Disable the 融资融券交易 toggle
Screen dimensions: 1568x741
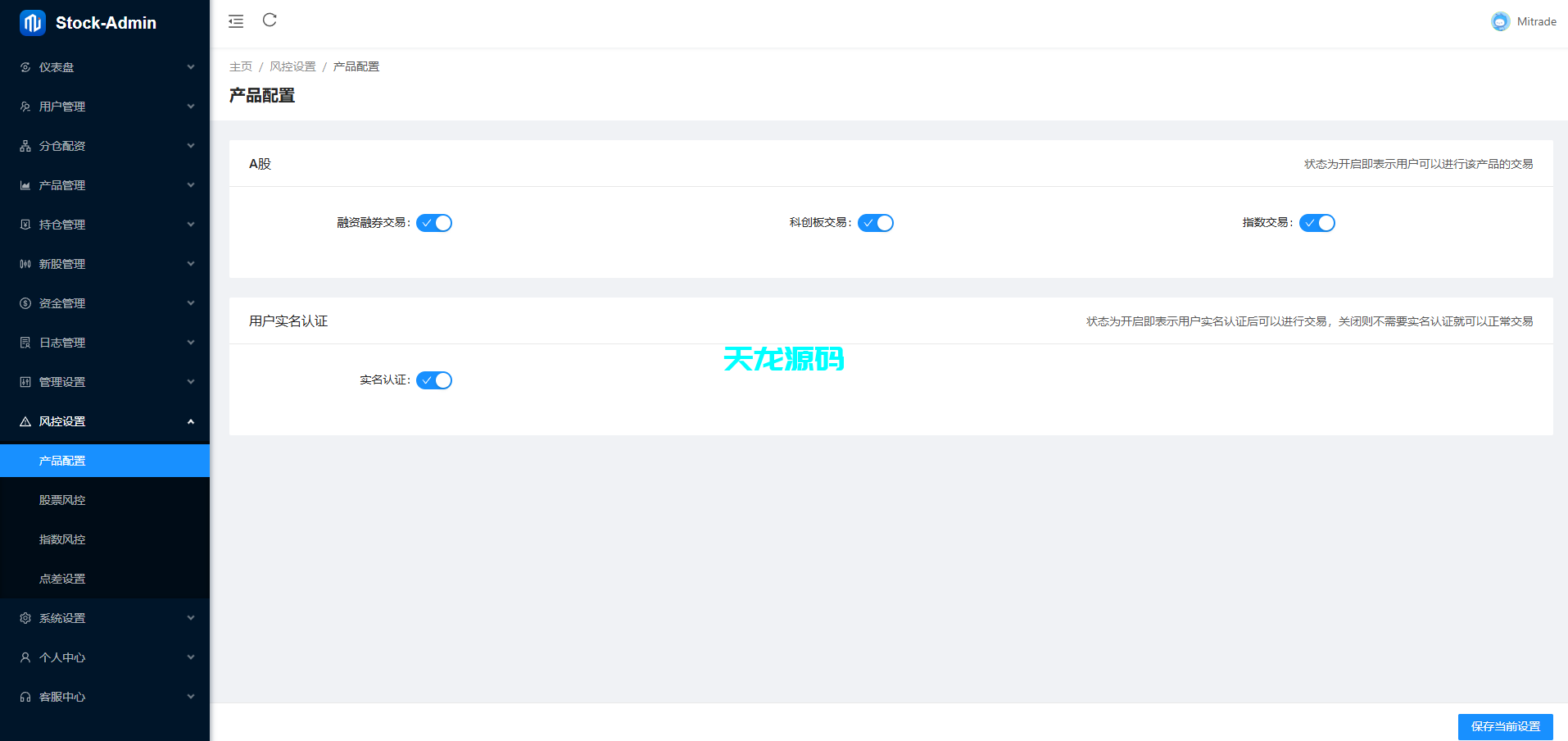click(434, 222)
